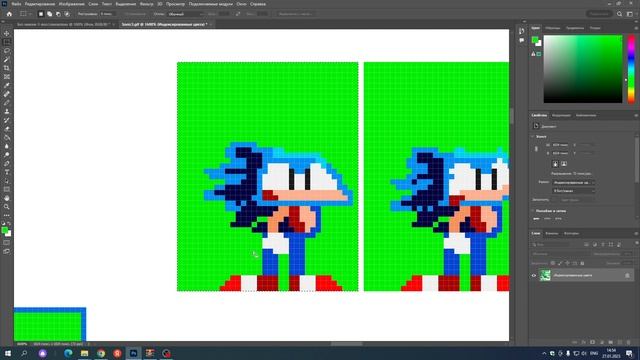The image size is (640, 360).
Task: Collapse the Canvas section in Properties
Action: tap(533, 136)
